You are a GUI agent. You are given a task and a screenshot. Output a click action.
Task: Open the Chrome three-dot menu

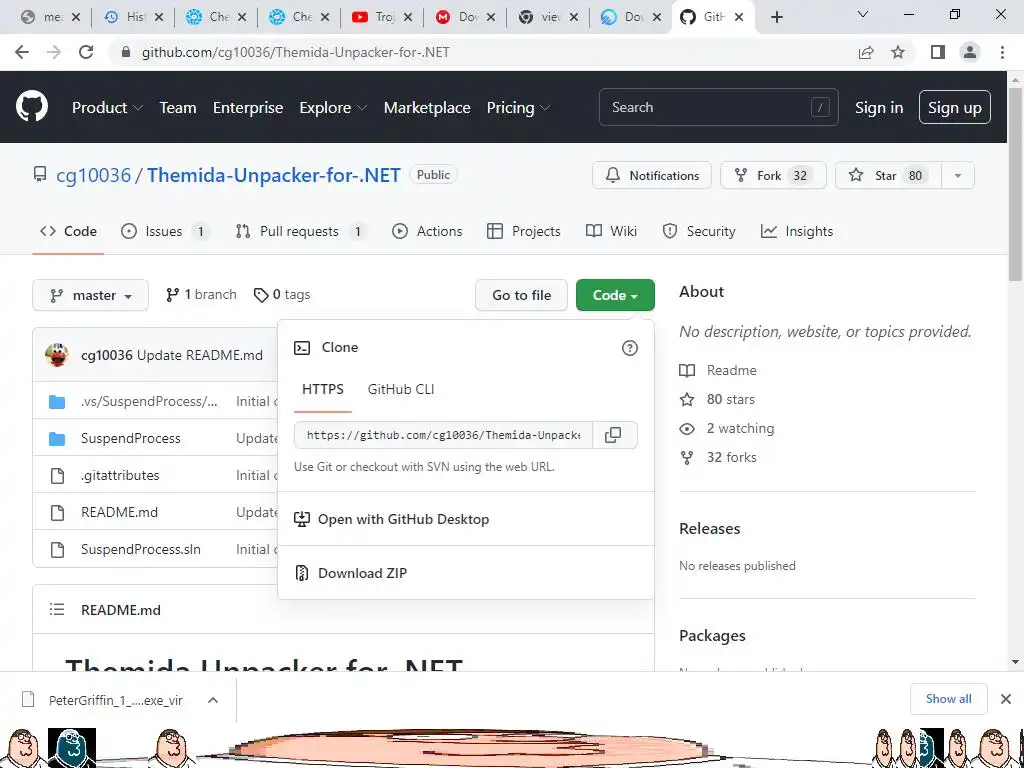1002,52
